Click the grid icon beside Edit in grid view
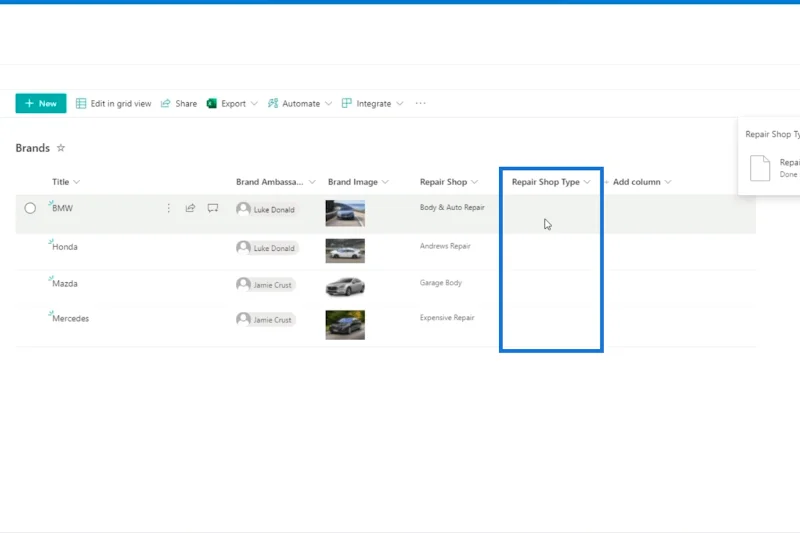This screenshot has height=533, width=800. tap(81, 104)
